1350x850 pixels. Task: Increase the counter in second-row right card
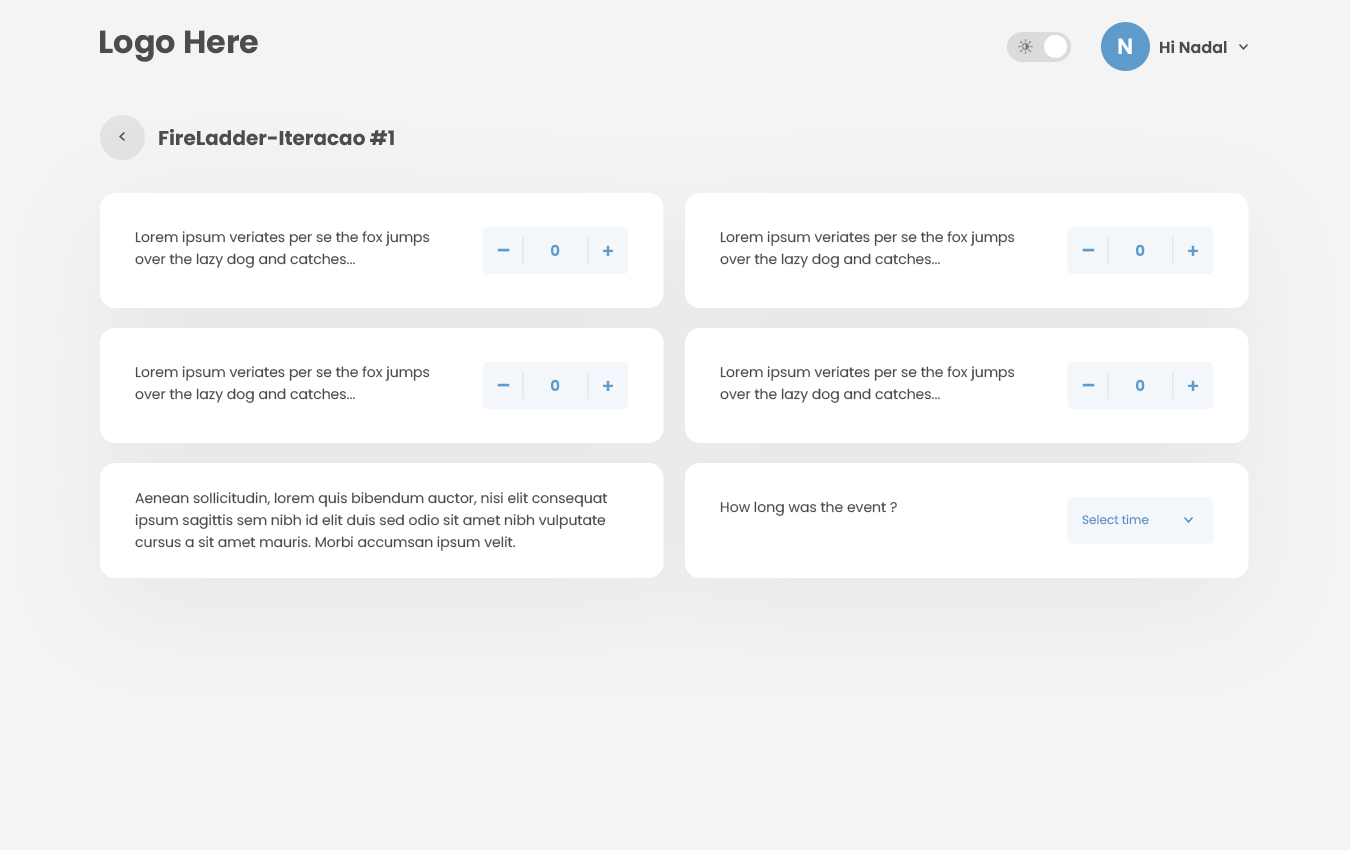pyautogui.click(x=1193, y=385)
